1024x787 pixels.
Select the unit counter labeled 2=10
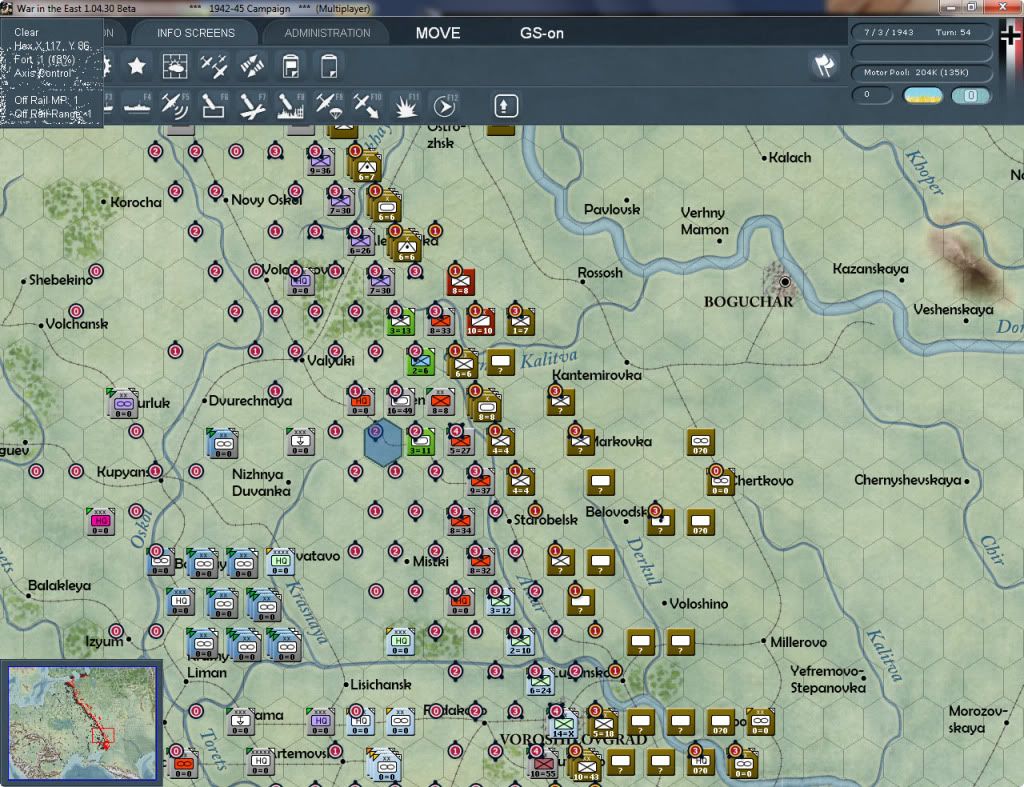520,642
